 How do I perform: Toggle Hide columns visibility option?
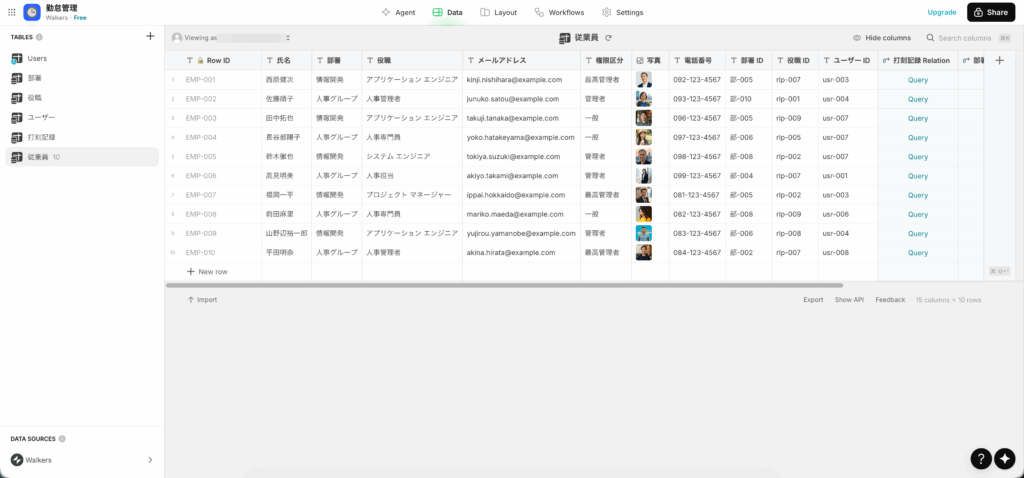point(881,37)
